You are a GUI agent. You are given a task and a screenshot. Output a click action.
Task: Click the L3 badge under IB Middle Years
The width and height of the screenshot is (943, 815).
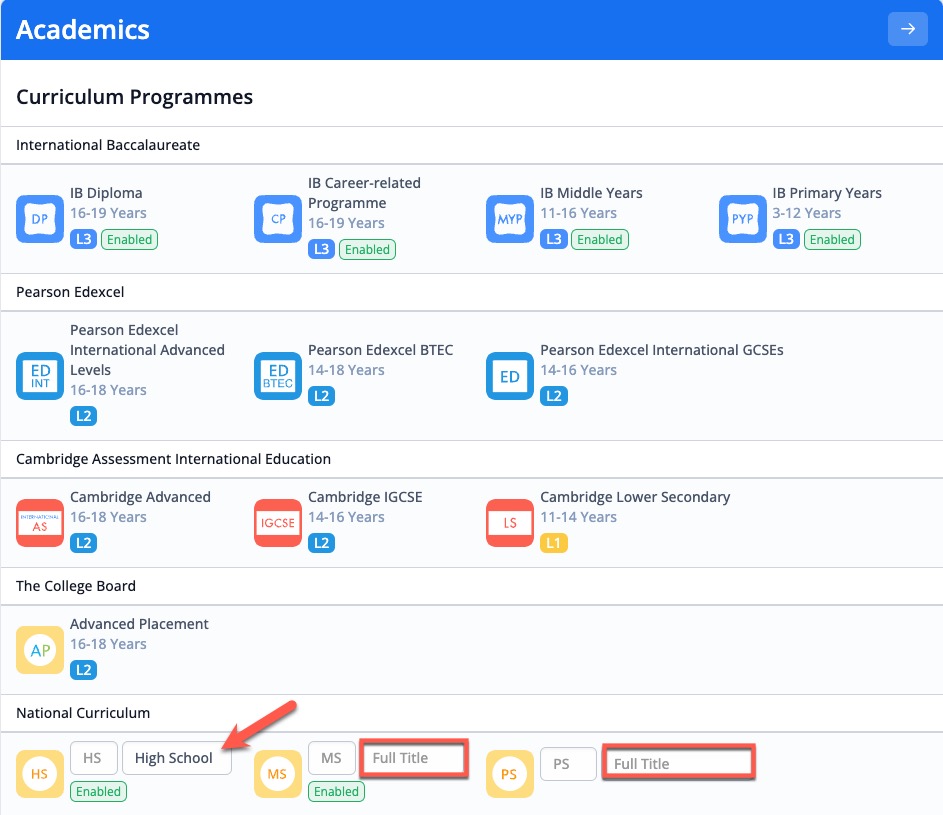pos(554,239)
